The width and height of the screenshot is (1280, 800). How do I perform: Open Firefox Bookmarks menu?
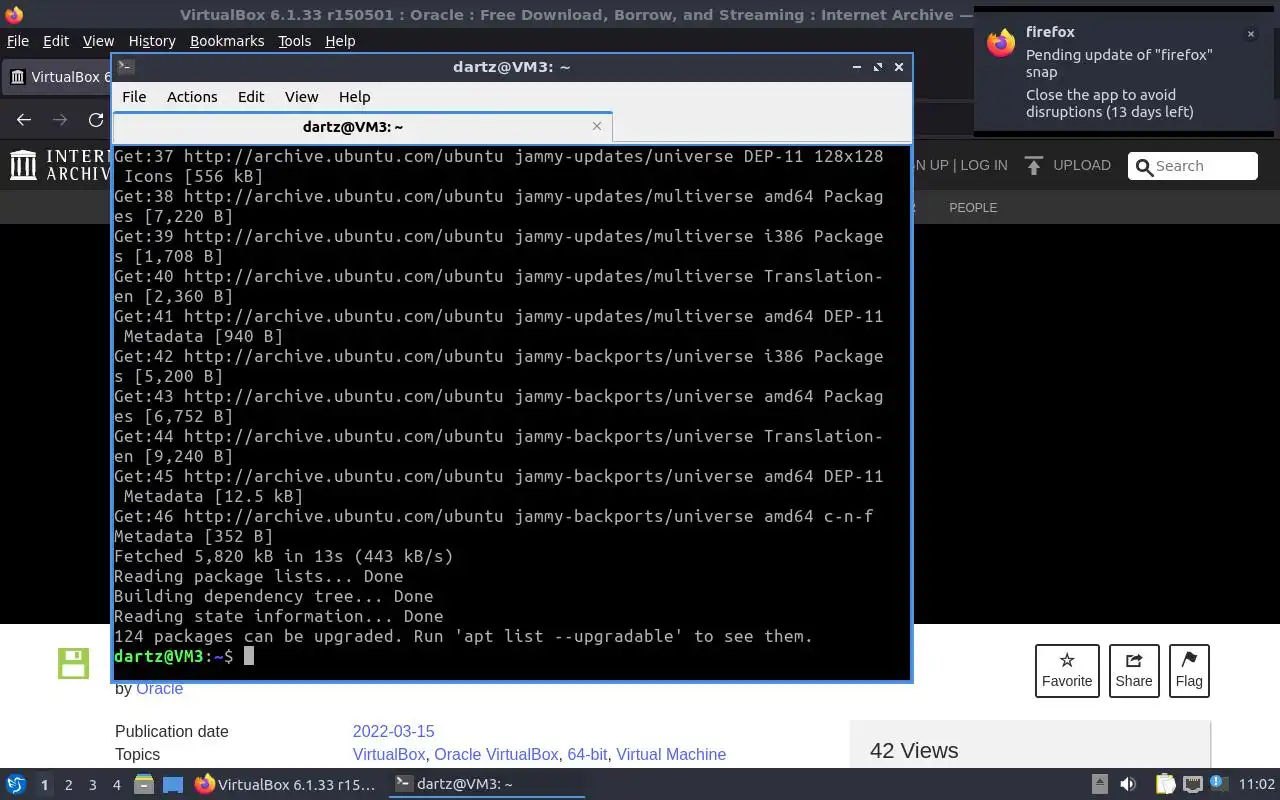pyautogui.click(x=227, y=41)
